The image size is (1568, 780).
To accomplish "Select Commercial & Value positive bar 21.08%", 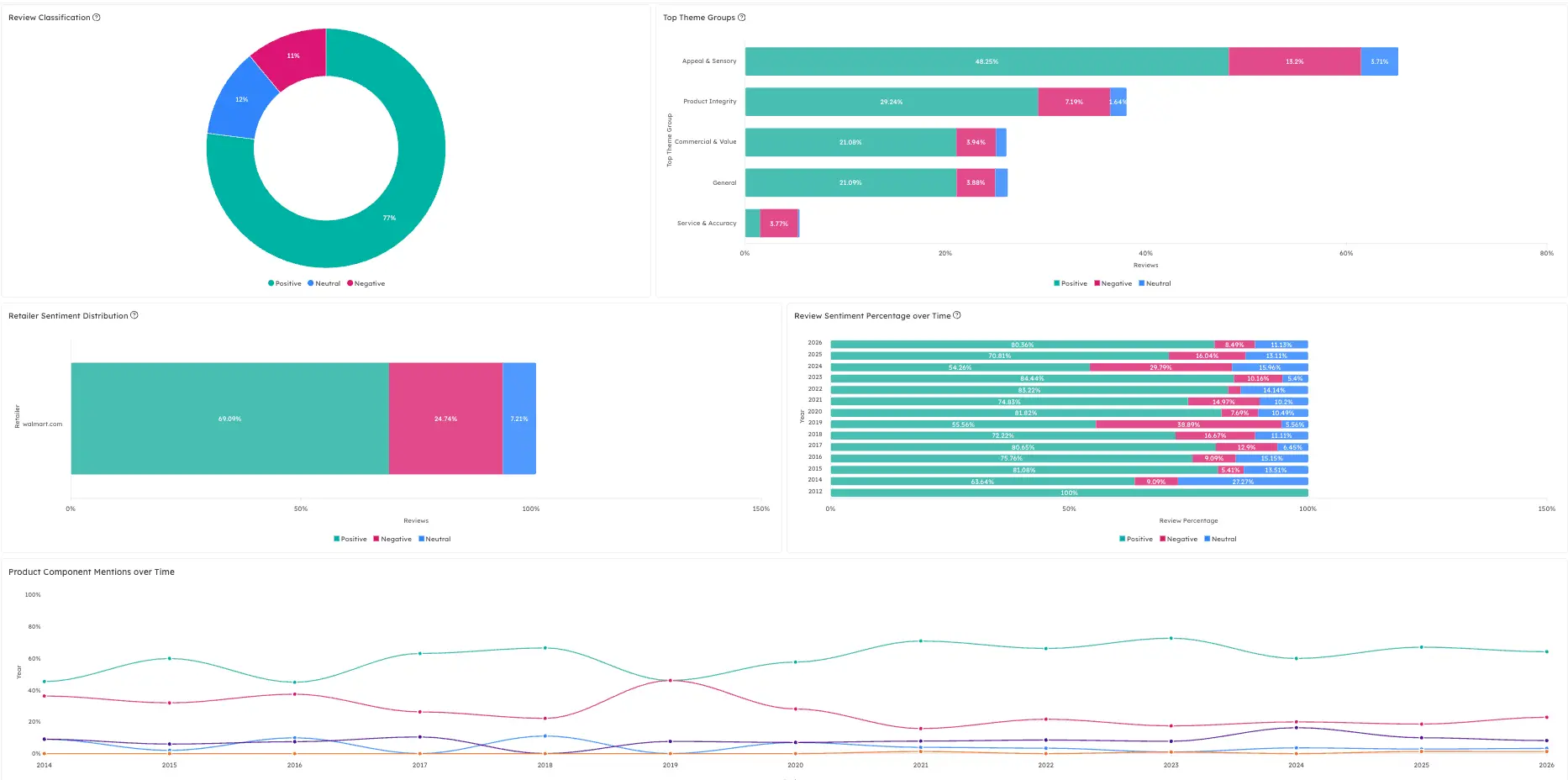I will click(850, 142).
